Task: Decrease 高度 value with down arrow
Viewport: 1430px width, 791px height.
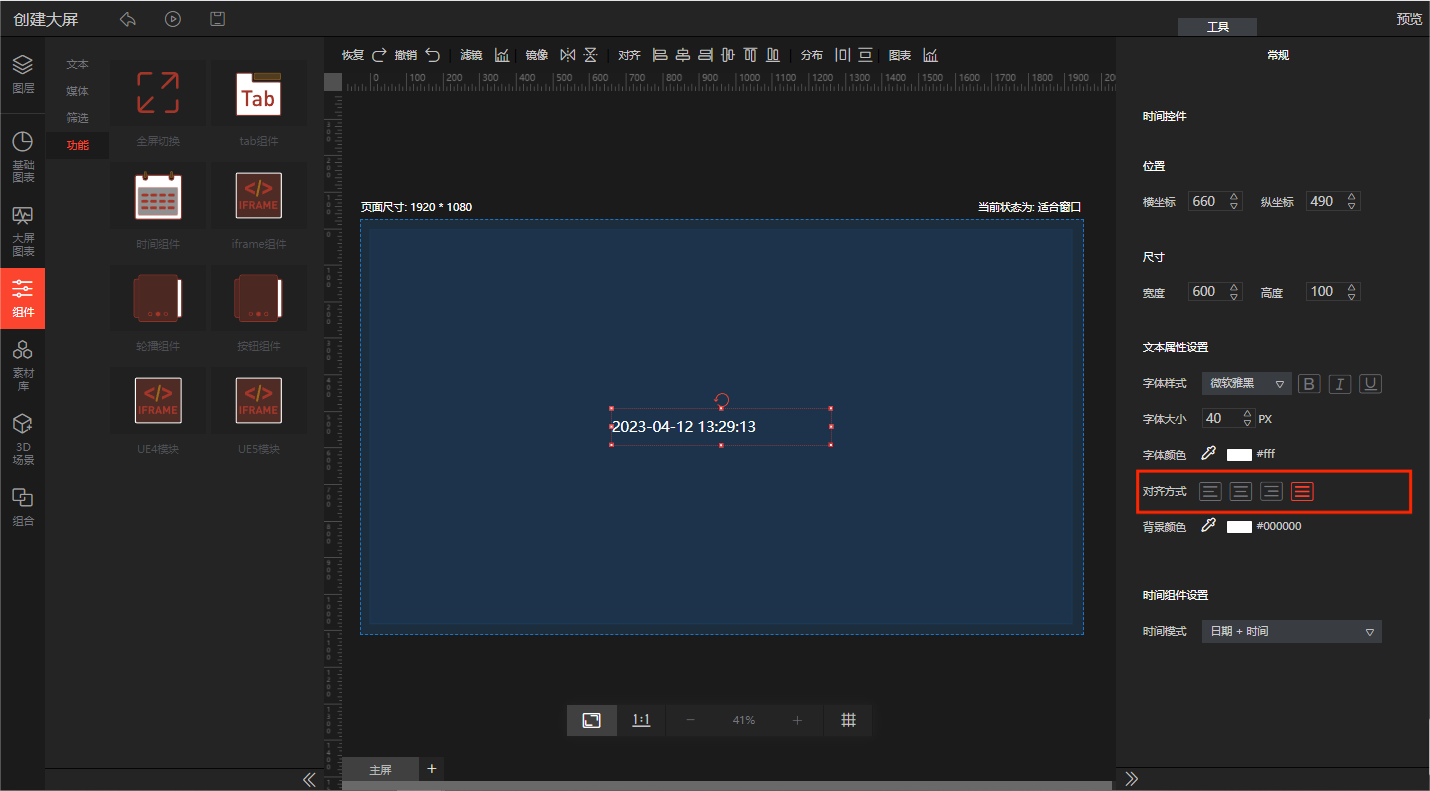Action: 1352,297
